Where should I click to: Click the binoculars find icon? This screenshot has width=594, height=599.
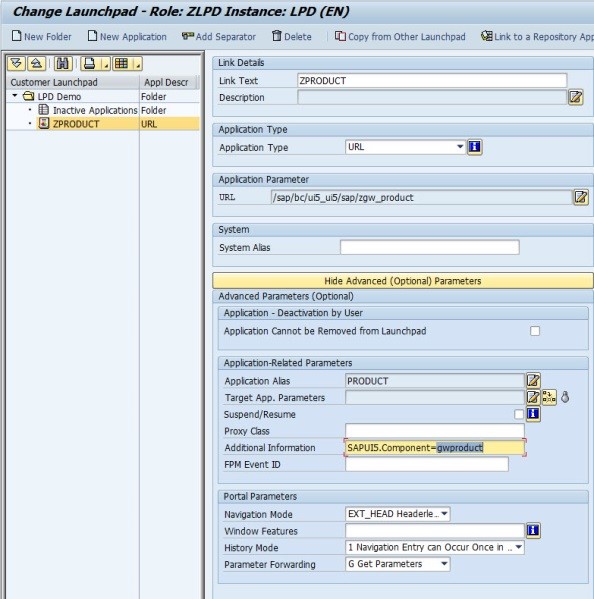point(63,63)
